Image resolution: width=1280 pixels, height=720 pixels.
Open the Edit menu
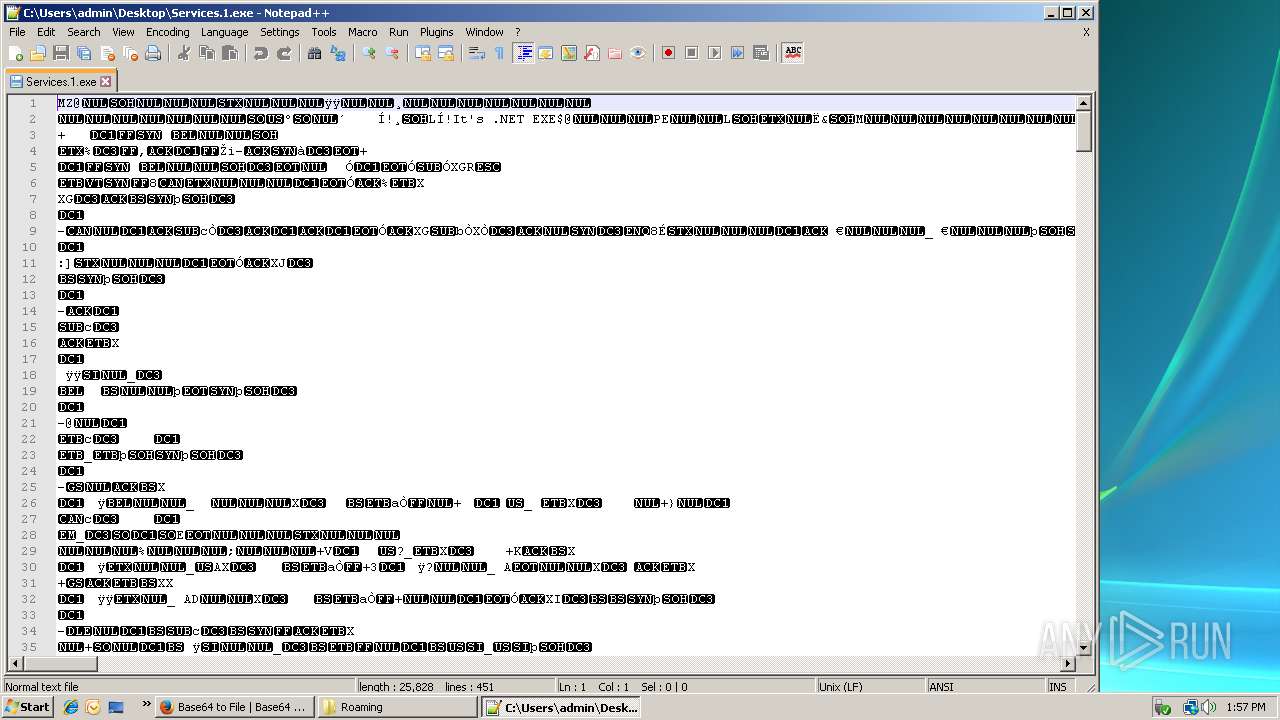[46, 32]
